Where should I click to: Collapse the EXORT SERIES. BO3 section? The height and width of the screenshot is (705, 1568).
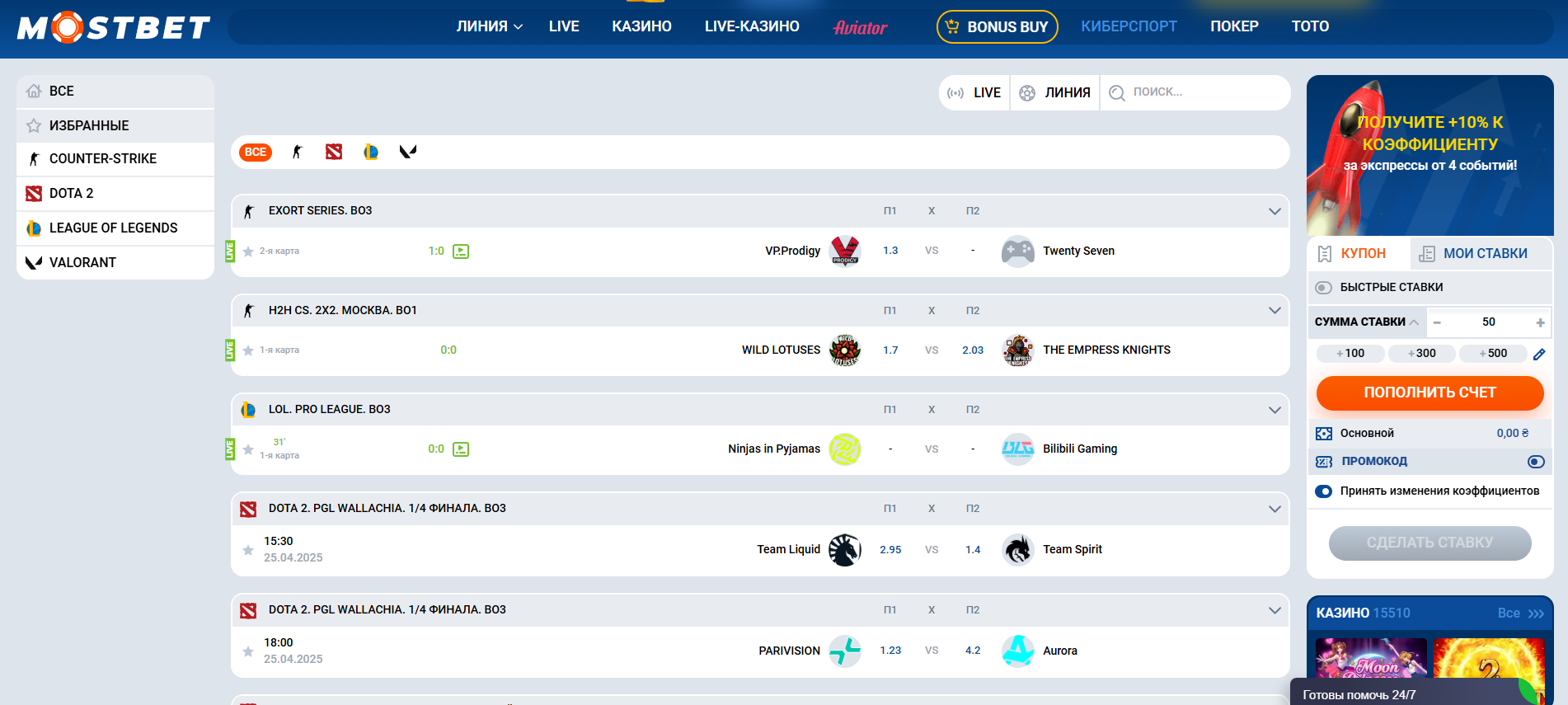click(x=1275, y=211)
